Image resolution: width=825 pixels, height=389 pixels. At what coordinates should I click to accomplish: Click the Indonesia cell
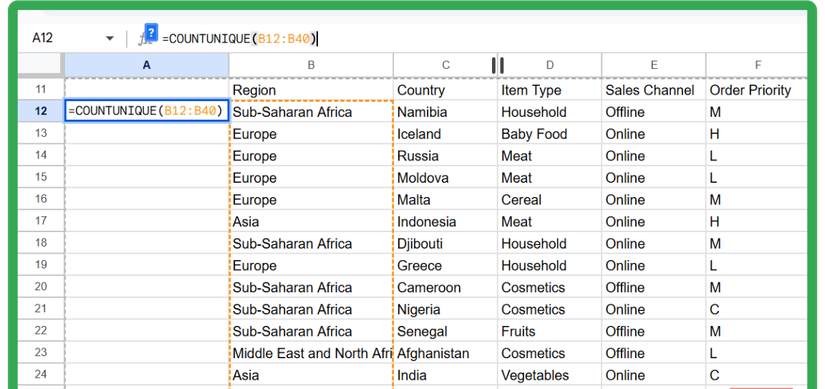tap(446, 222)
